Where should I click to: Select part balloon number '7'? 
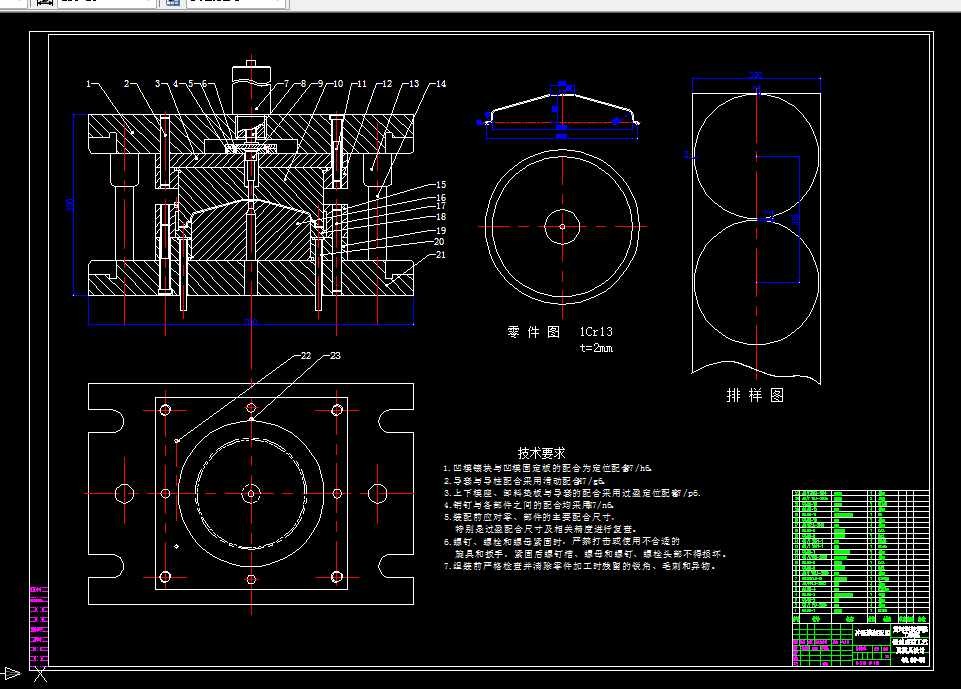(286, 83)
